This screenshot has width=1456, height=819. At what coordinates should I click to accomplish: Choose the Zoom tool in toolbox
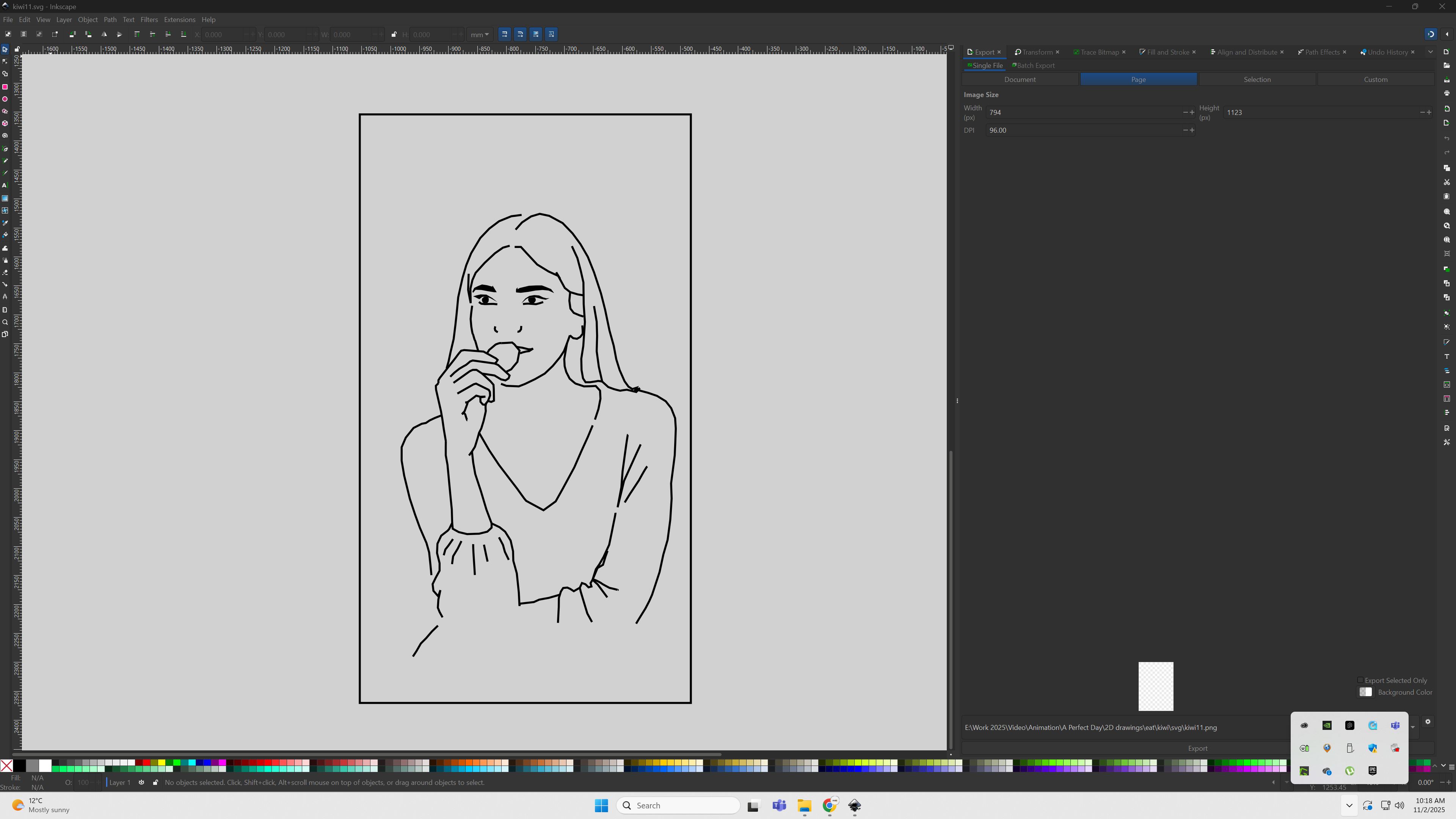click(x=5, y=322)
